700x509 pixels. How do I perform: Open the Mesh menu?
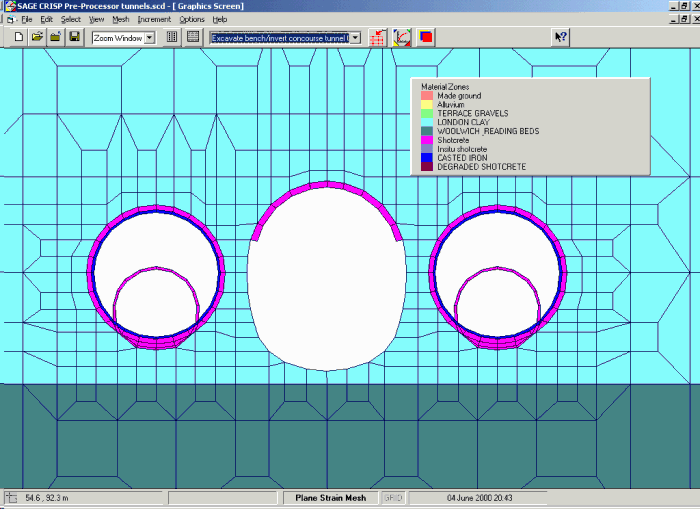pos(121,20)
